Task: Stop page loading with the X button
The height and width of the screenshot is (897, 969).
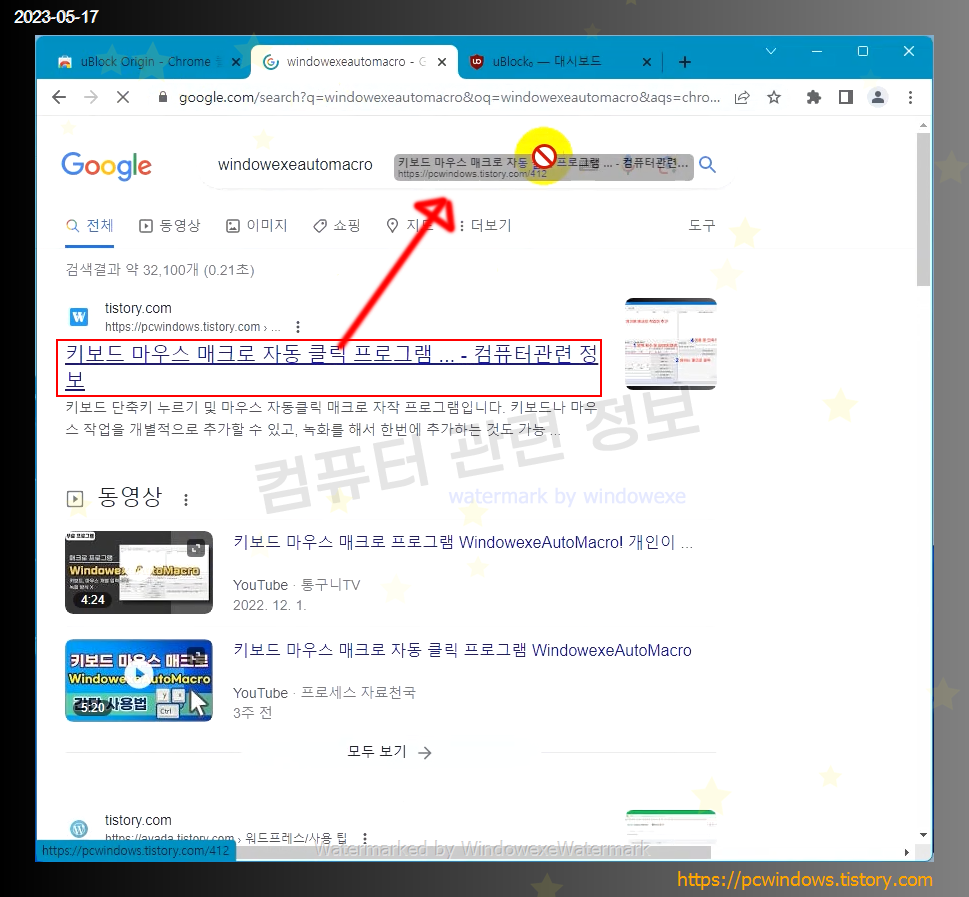Action: (123, 97)
